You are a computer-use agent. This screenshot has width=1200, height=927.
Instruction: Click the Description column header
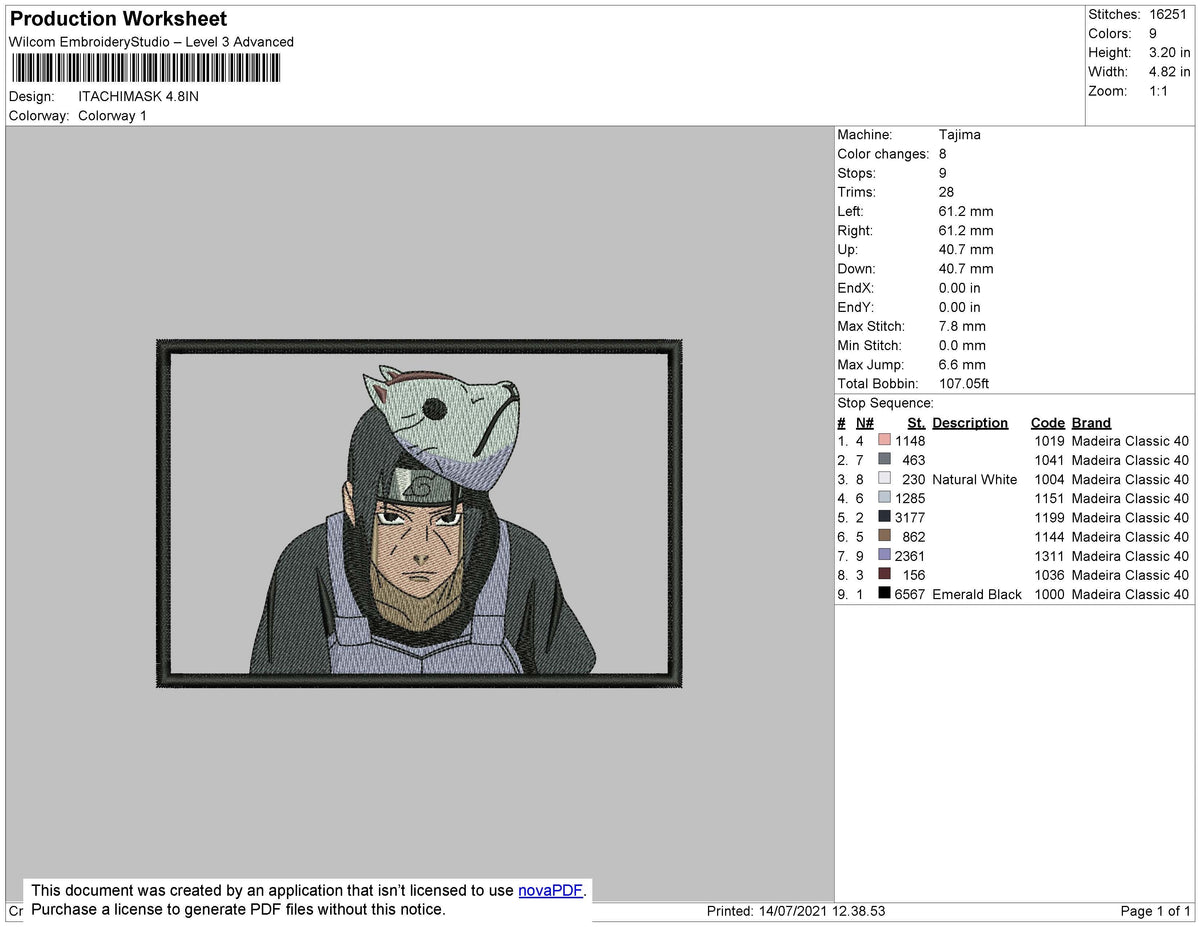pyautogui.click(x=970, y=422)
